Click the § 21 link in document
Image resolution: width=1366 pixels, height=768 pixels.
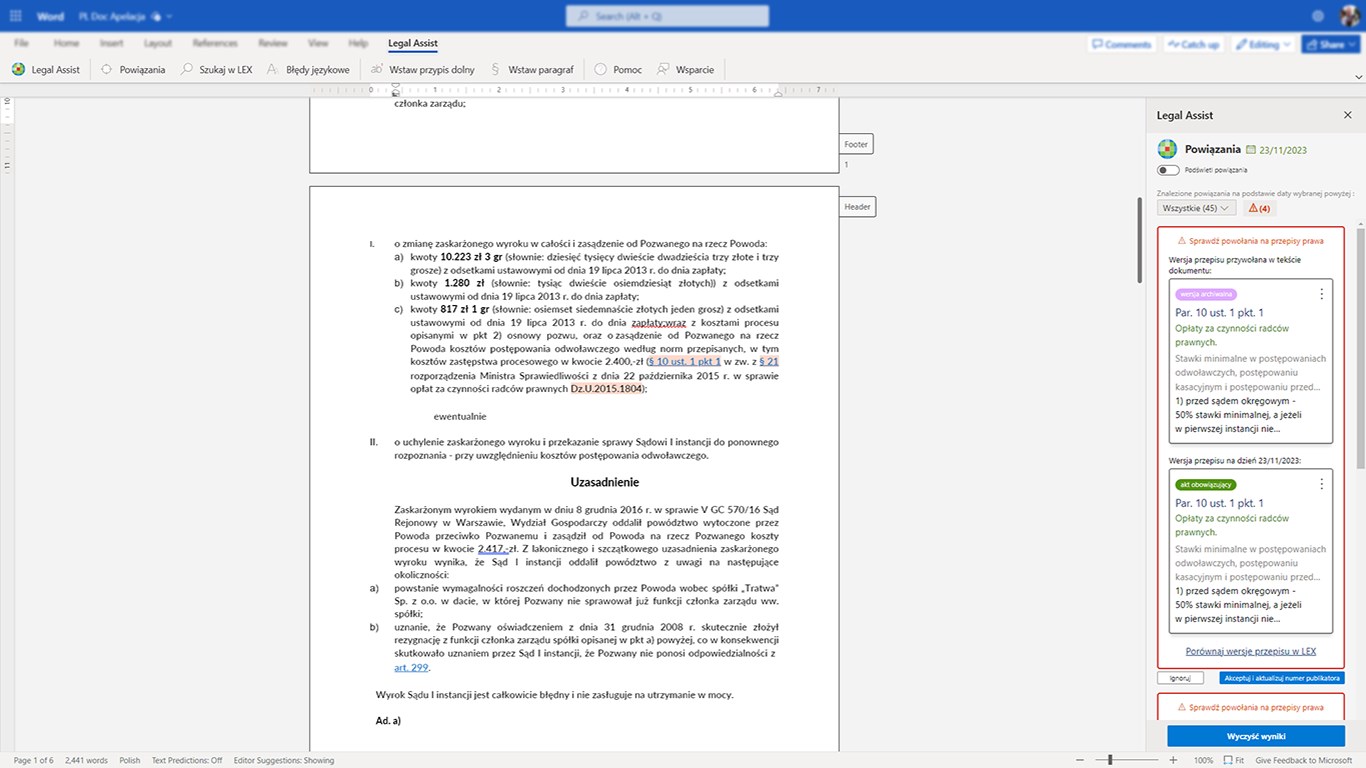(x=769, y=361)
